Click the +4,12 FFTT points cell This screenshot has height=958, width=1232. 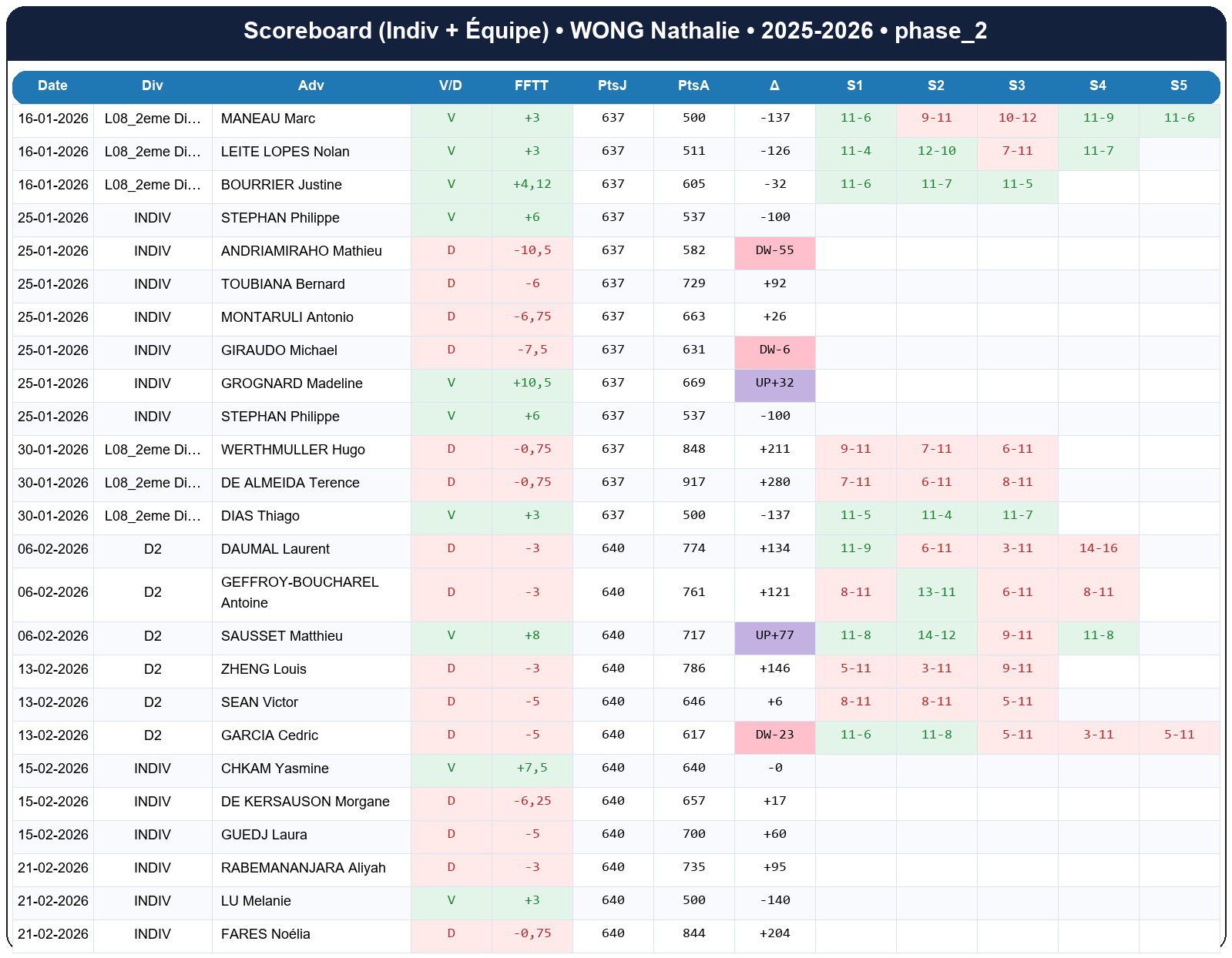(x=532, y=185)
